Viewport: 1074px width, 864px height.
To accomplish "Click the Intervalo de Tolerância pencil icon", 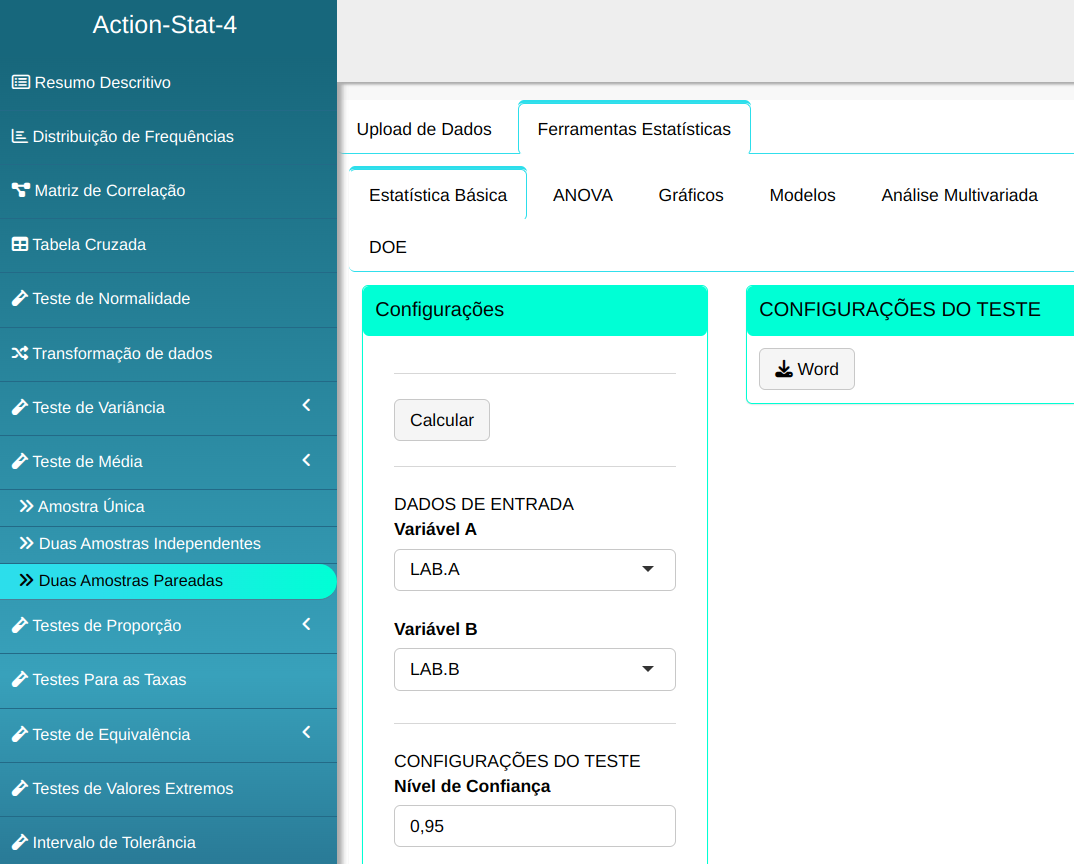I will [19, 842].
